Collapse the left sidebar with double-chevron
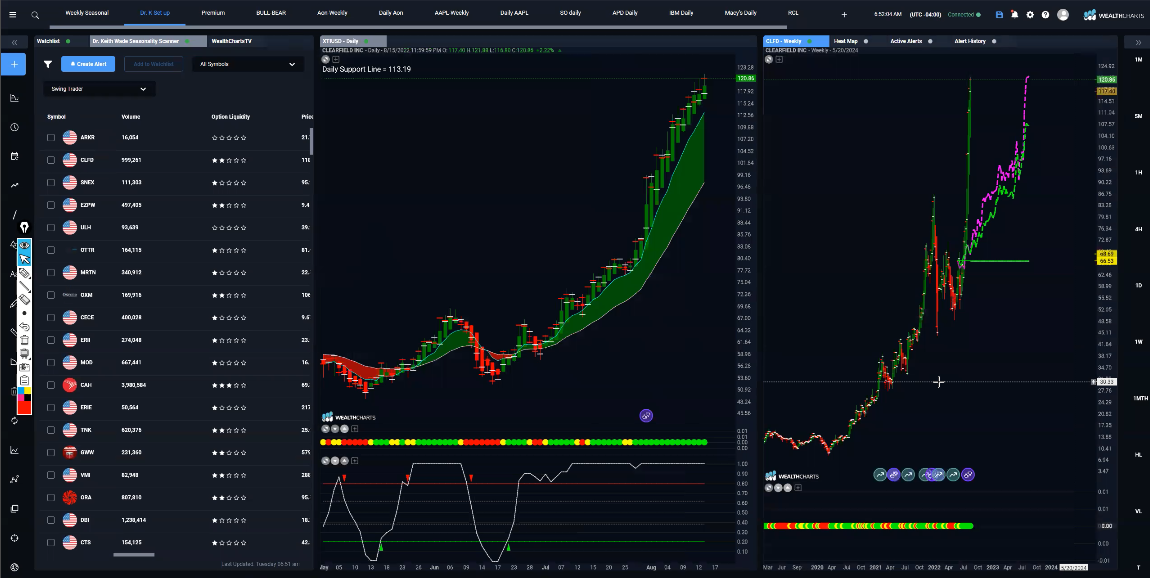 click(14, 43)
